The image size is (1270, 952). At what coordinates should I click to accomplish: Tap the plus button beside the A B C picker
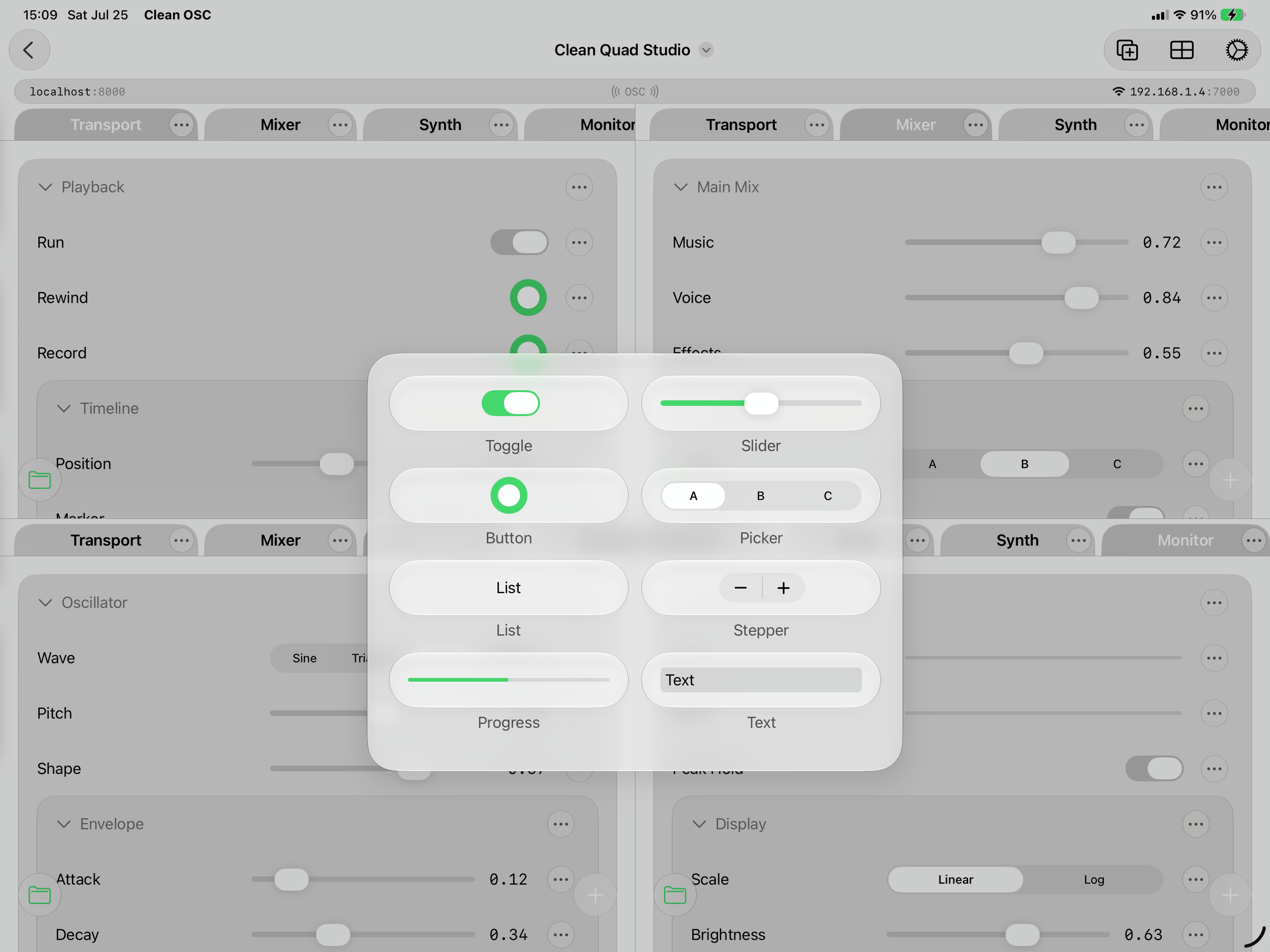click(x=1230, y=480)
